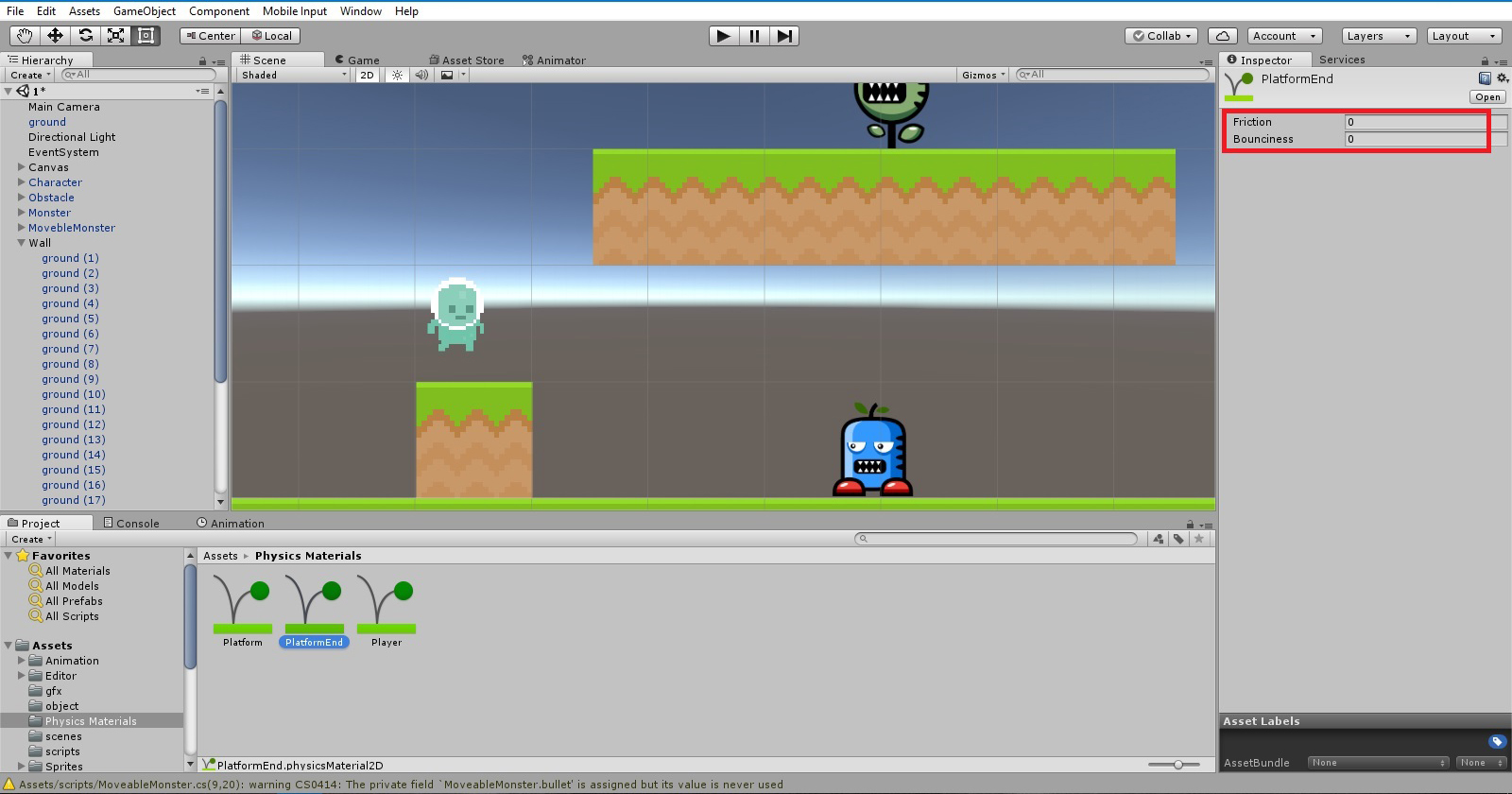1512x794 pixels.
Task: Expand the Animation folder
Action: pos(22,661)
